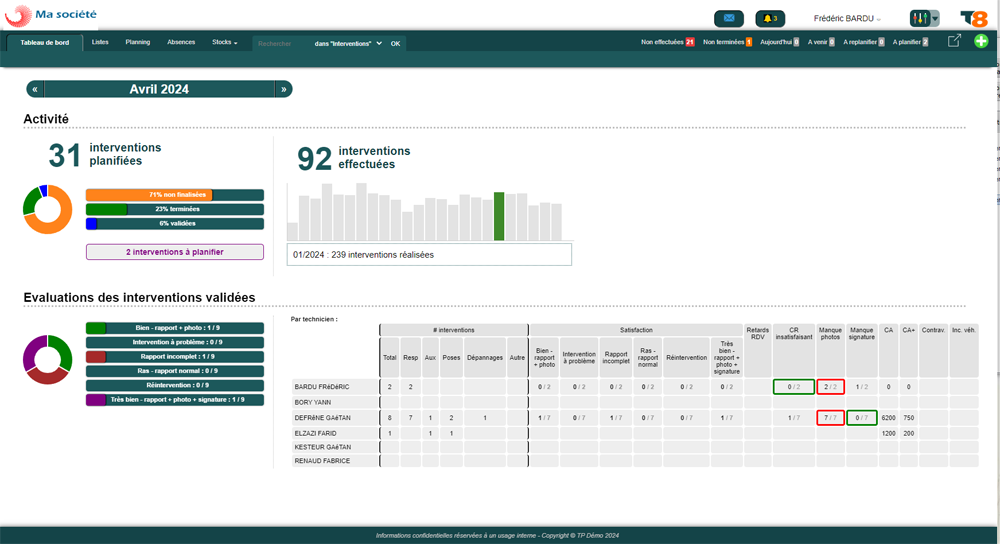Show Non terminées interventions filter

[727, 42]
